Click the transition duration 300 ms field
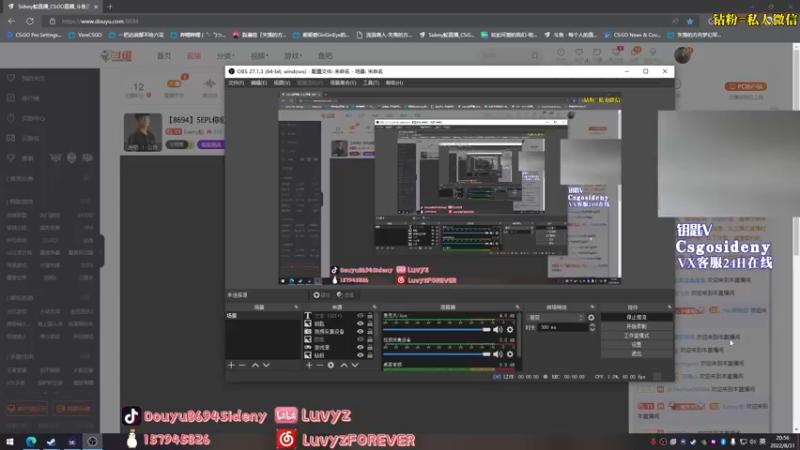 [563, 328]
